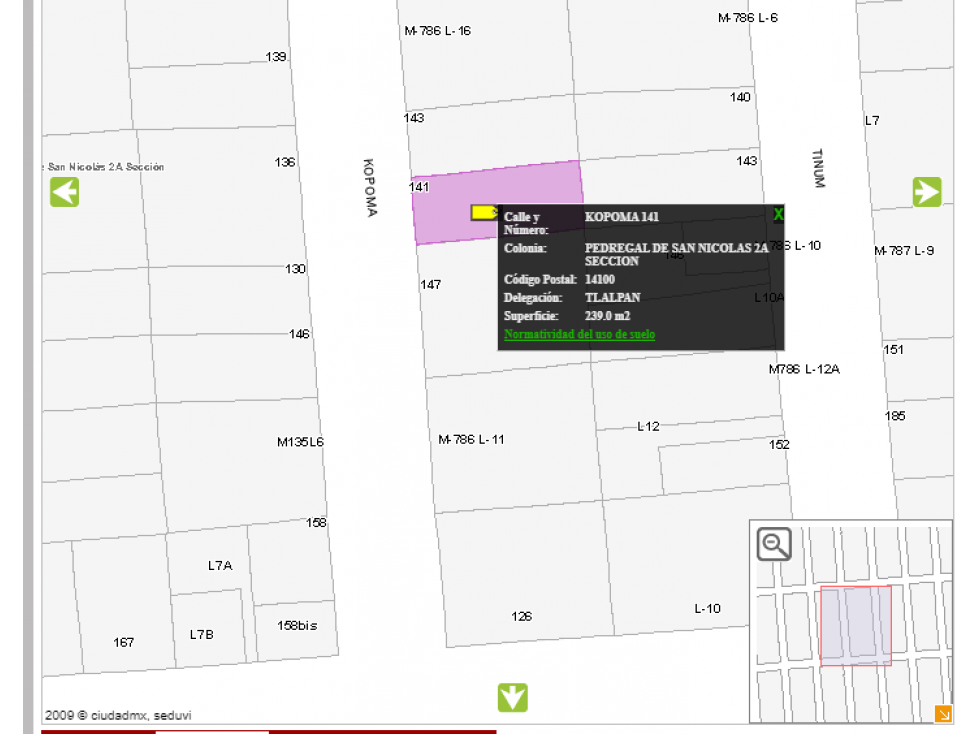Pan the map right with green arrow
The image size is (979, 734).
click(927, 192)
